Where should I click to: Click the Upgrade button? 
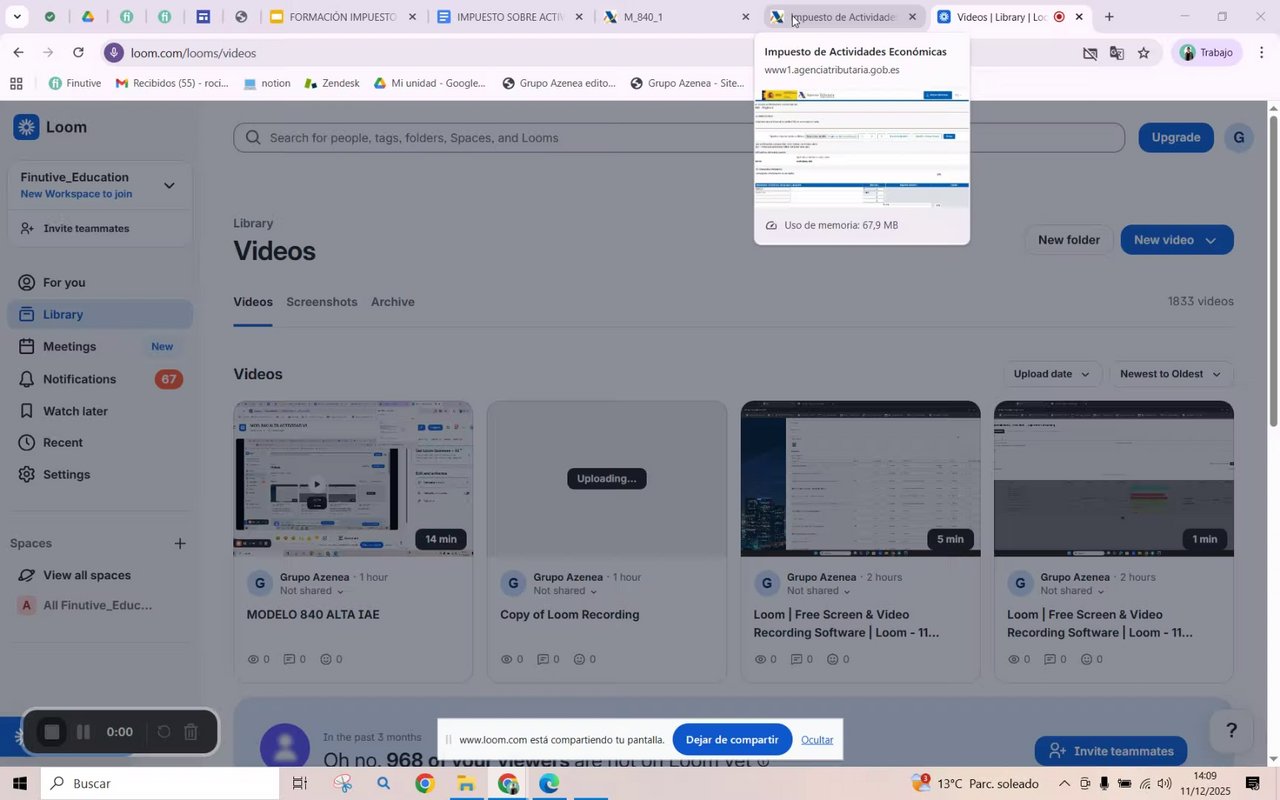[1176, 138]
